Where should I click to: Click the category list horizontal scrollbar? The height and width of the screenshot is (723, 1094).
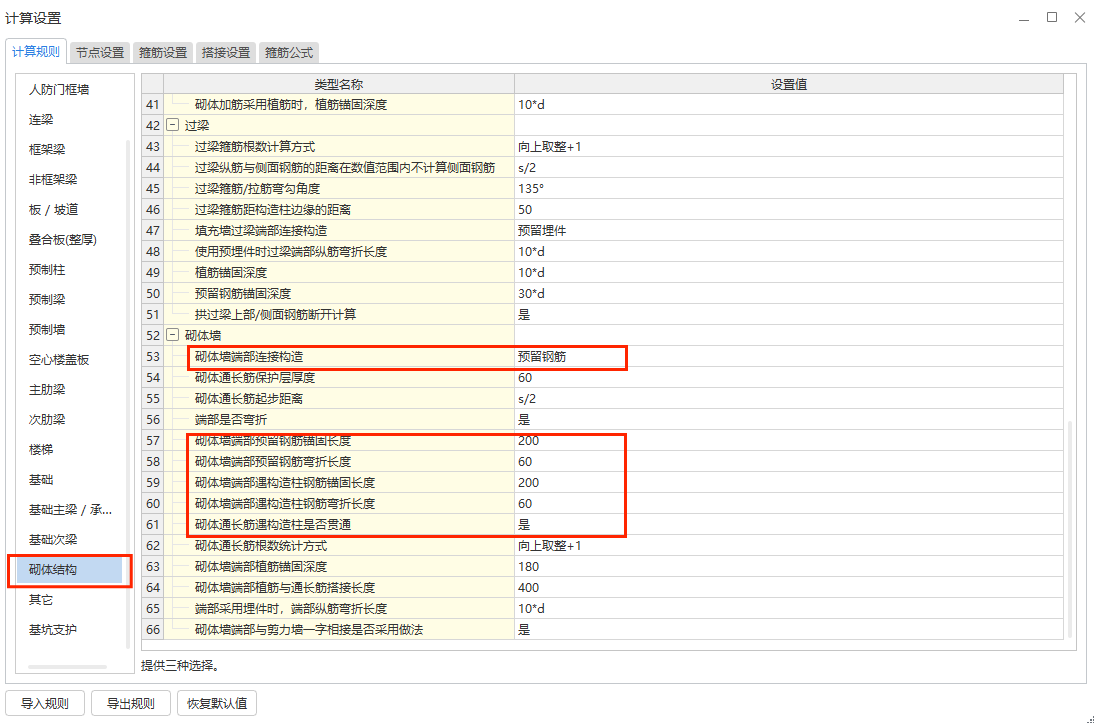click(68, 667)
